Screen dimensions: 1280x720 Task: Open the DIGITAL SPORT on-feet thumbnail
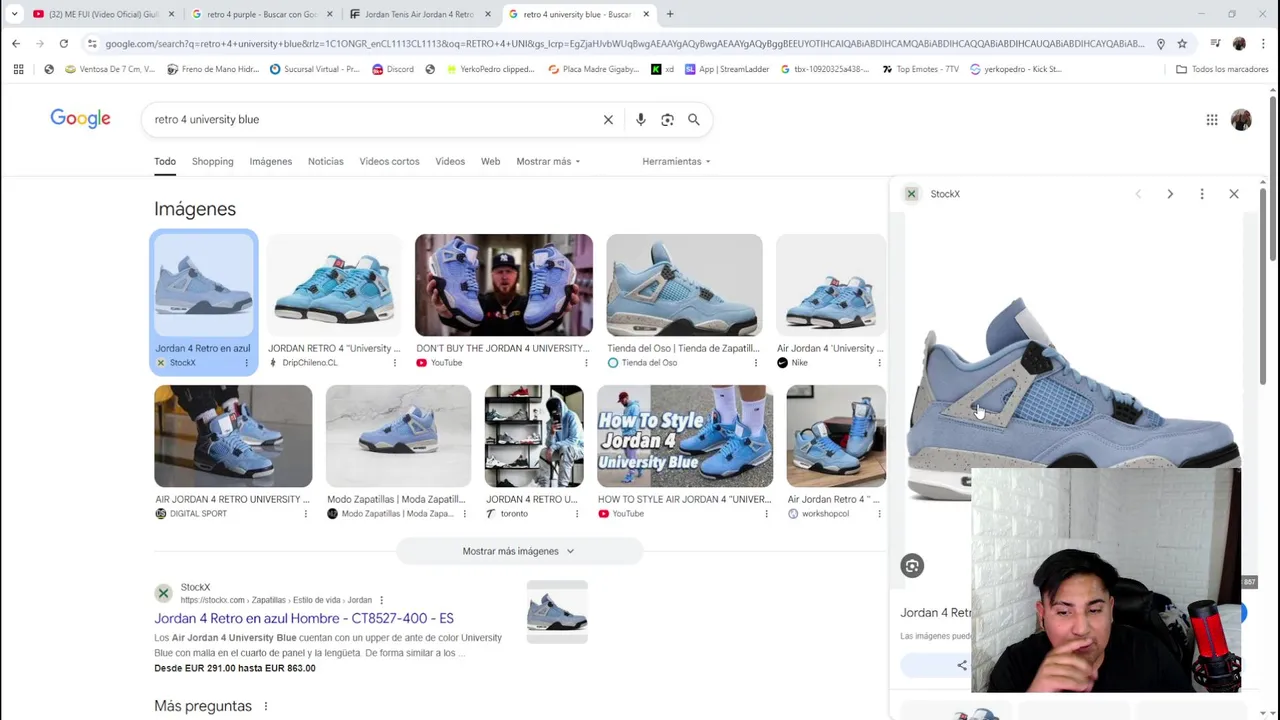click(233, 436)
